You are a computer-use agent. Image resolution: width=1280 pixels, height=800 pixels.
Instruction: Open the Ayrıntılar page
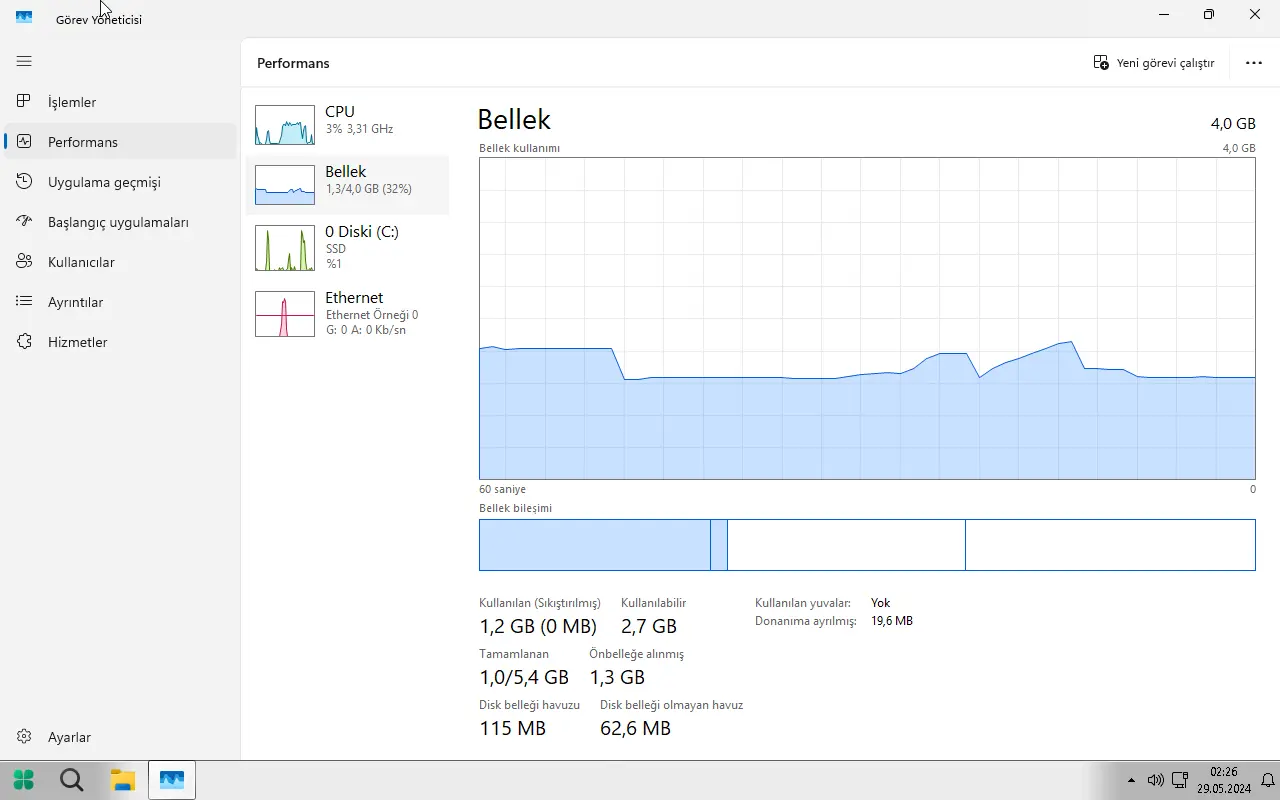tap(120, 302)
